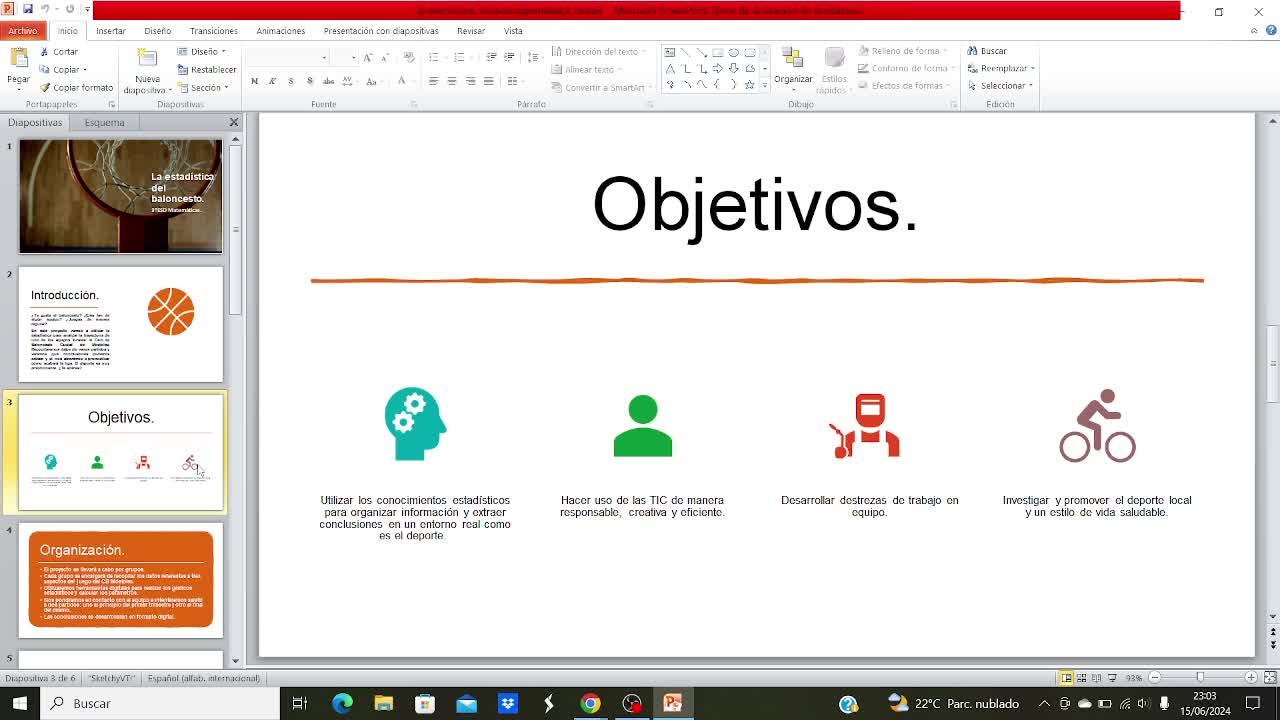The image size is (1280, 720).
Task: Justify the paragraph text
Action: [488, 81]
